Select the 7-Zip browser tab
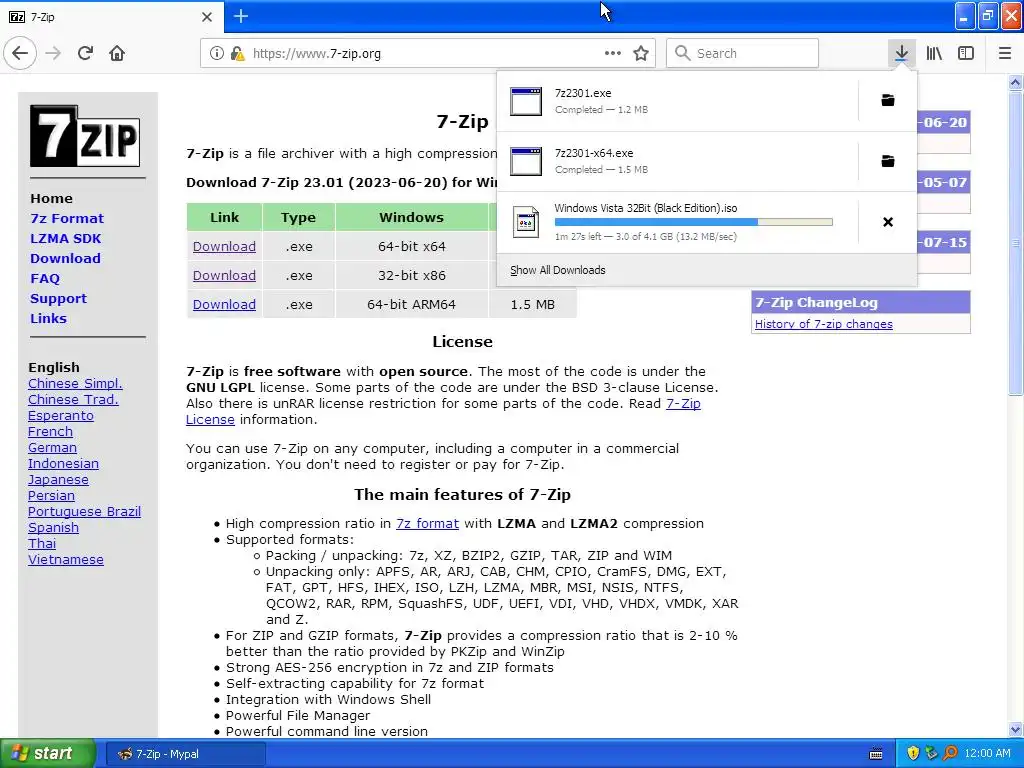This screenshot has height=768, width=1024. (x=111, y=17)
